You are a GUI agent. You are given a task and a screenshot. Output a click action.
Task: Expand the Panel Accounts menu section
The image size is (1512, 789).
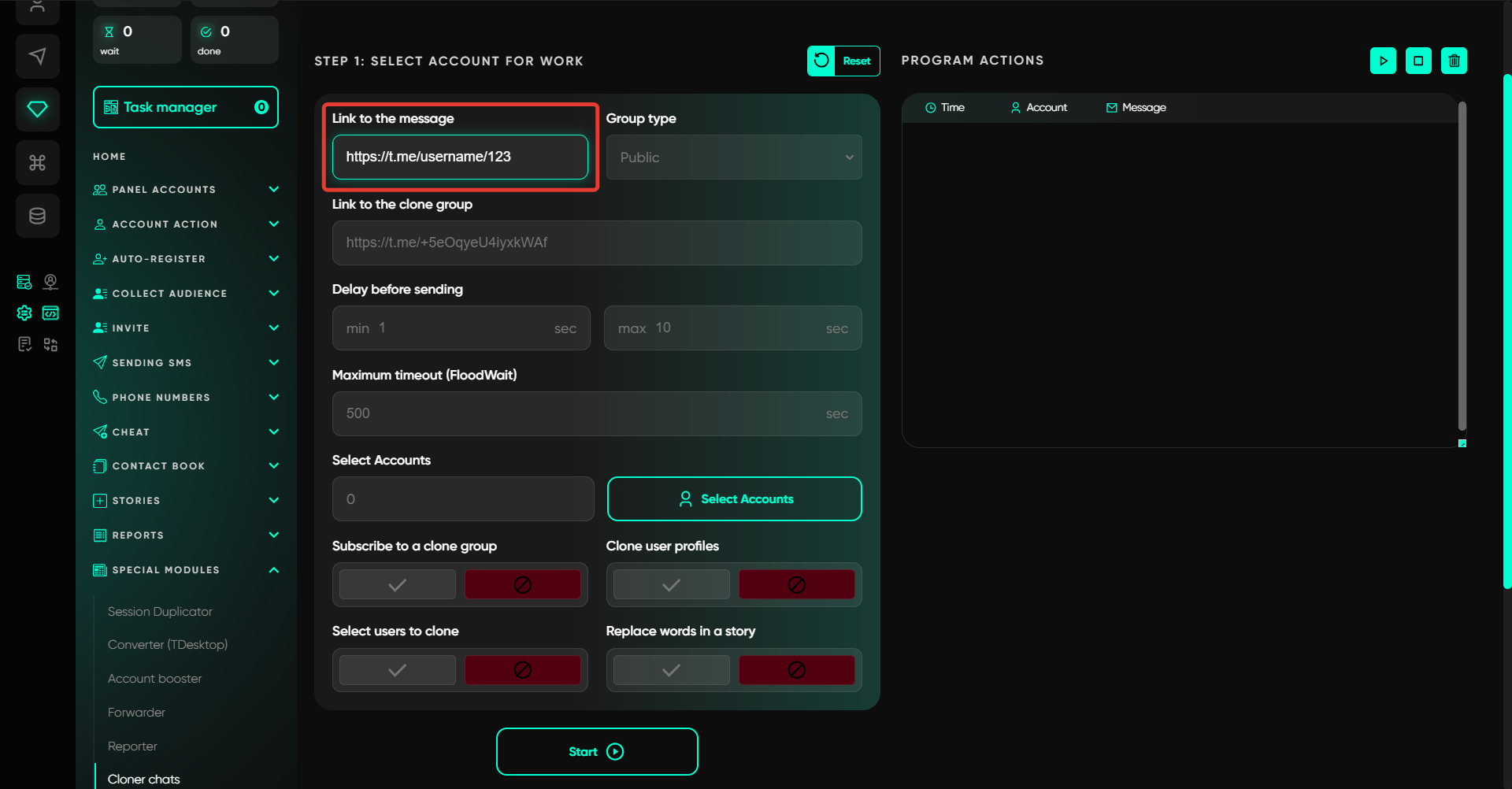point(186,190)
